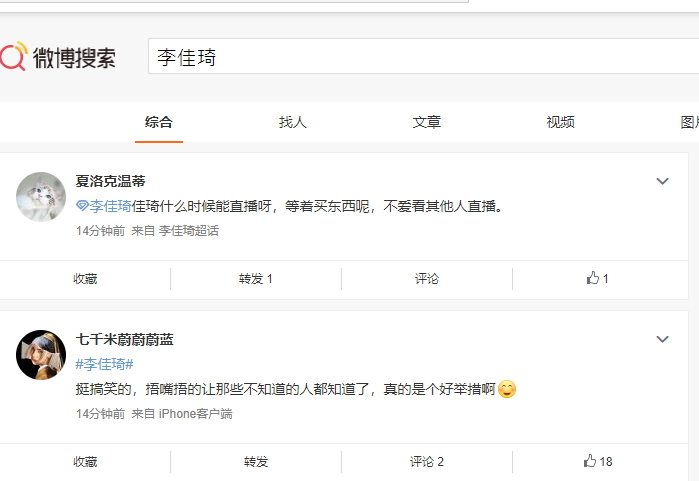Like the post with 18 thumbs-up
This screenshot has height=481, width=699.
[x=598, y=461]
